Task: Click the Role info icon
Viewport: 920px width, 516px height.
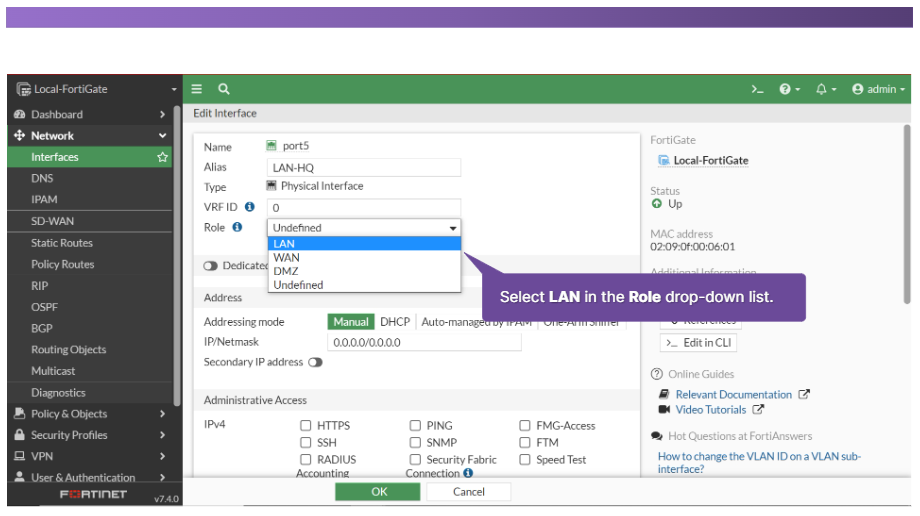Action: tap(237, 227)
